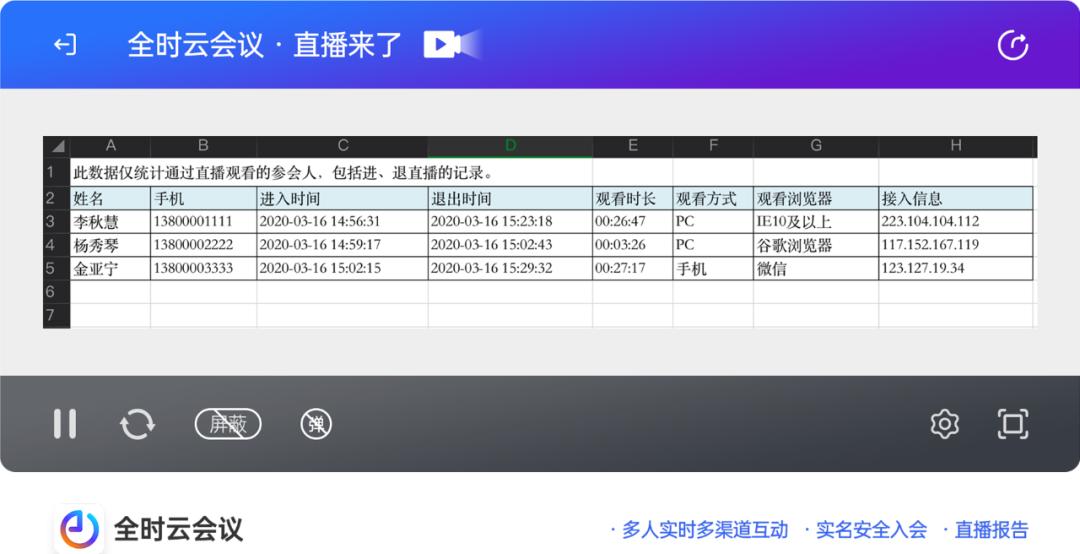Viewport: 1080px width, 554px height.
Task: Select column C header
Action: click(x=342, y=146)
